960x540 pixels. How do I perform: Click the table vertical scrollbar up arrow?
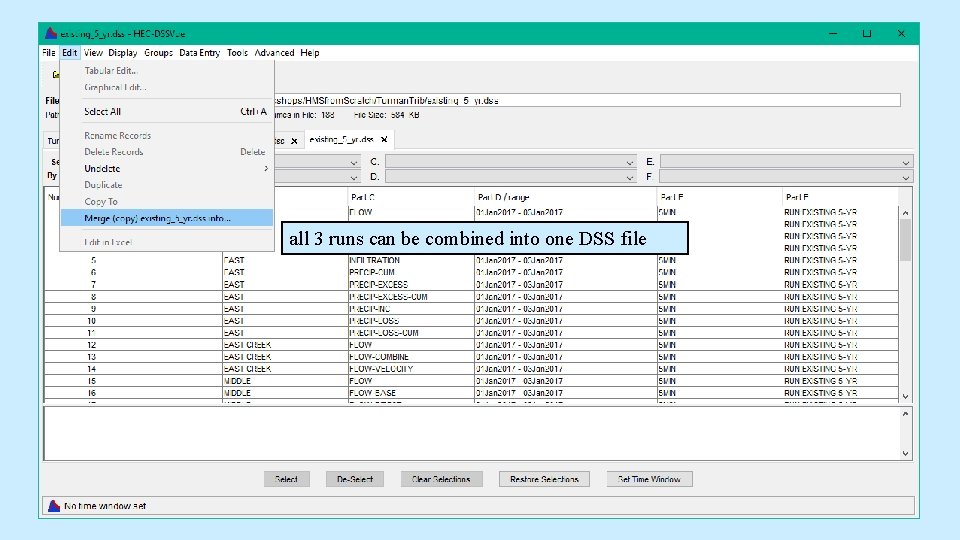coord(906,212)
